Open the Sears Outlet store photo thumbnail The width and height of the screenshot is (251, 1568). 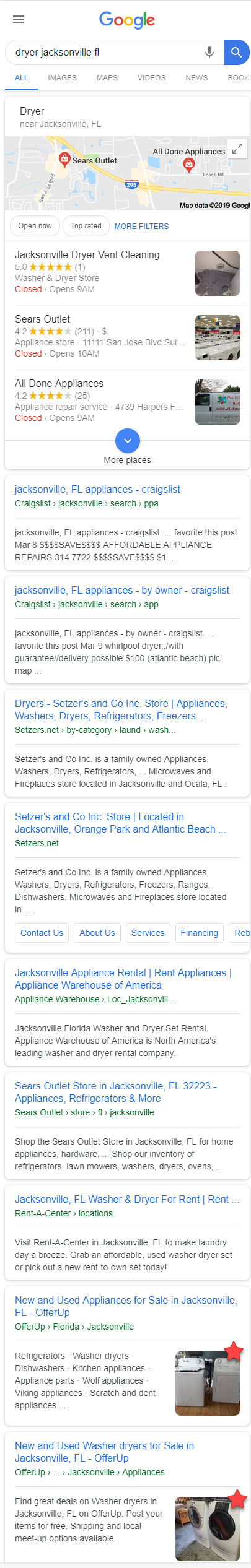click(x=218, y=337)
